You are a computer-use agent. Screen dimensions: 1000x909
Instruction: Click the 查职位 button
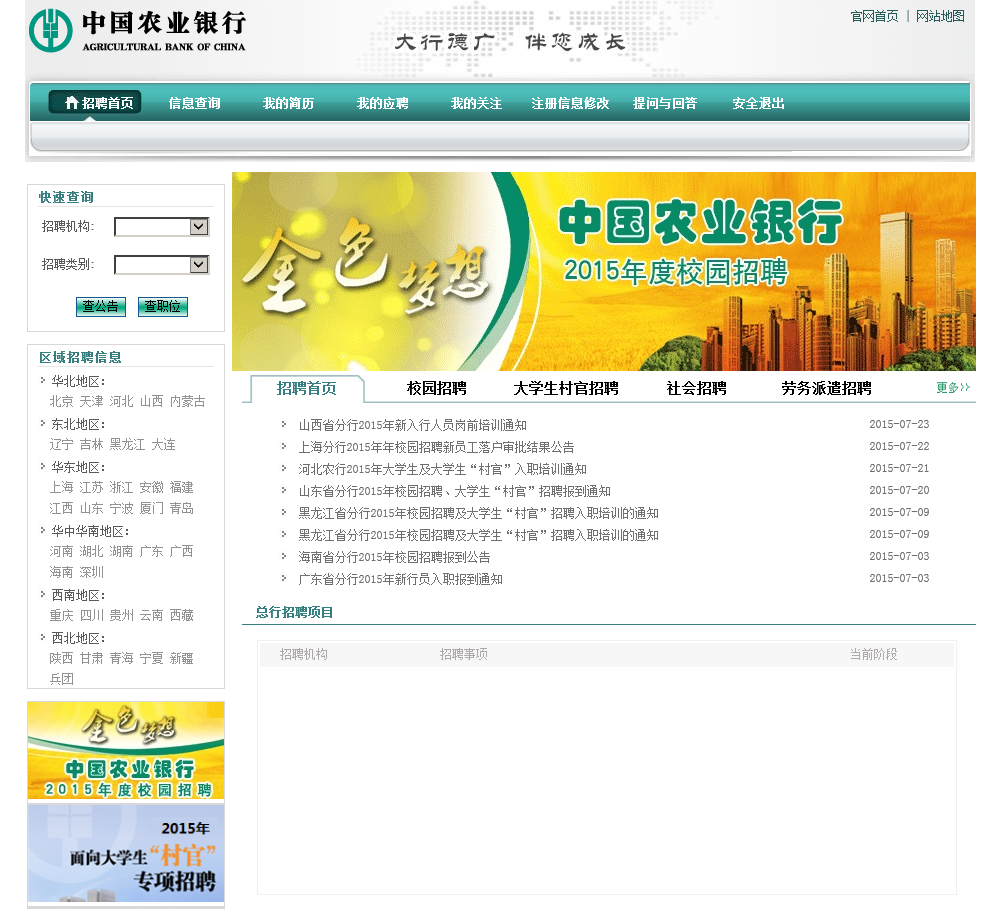pyautogui.click(x=163, y=306)
